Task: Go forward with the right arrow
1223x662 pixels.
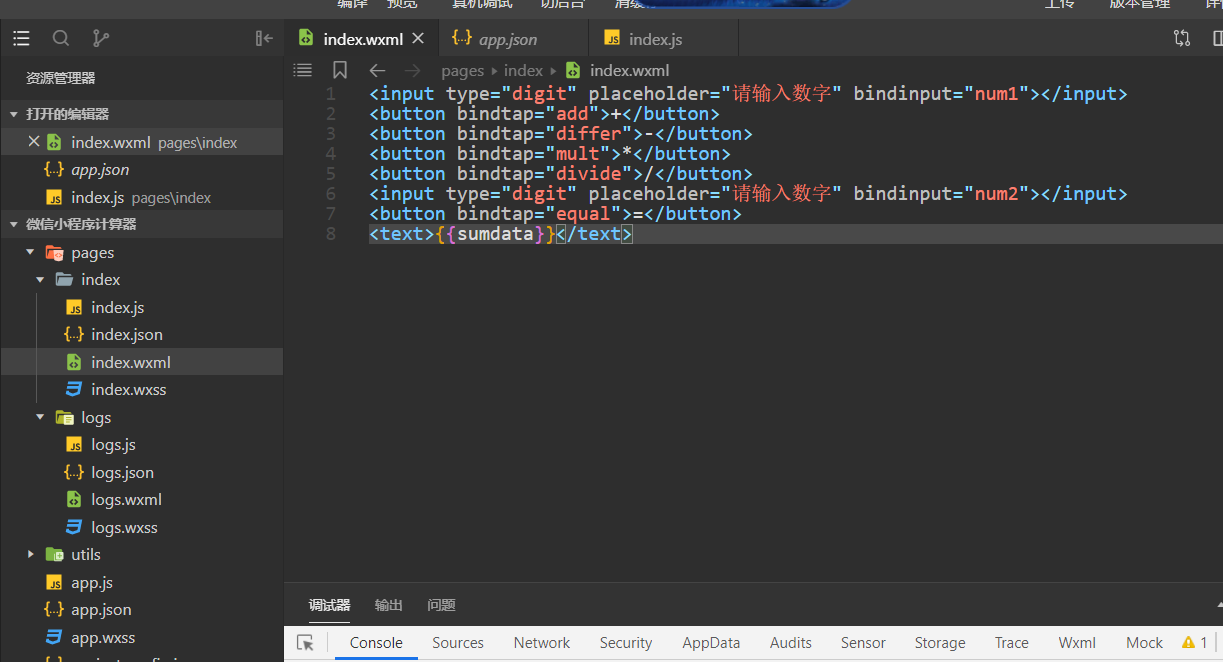Action: [x=412, y=71]
